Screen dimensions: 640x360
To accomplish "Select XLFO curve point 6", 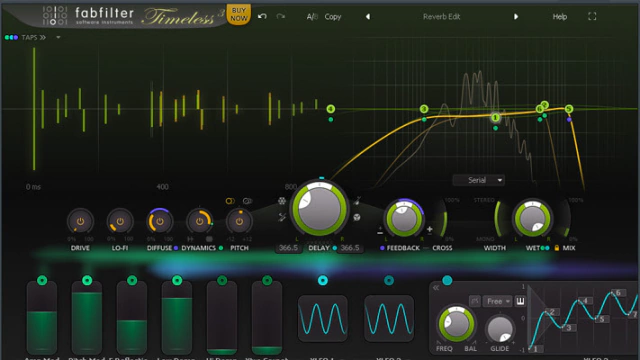I will tap(618, 293).
